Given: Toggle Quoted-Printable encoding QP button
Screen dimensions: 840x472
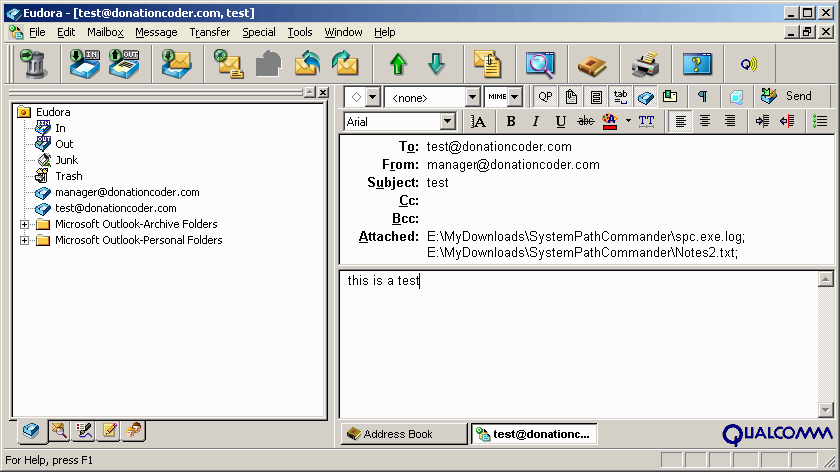Looking at the screenshot, I should pyautogui.click(x=545, y=97).
